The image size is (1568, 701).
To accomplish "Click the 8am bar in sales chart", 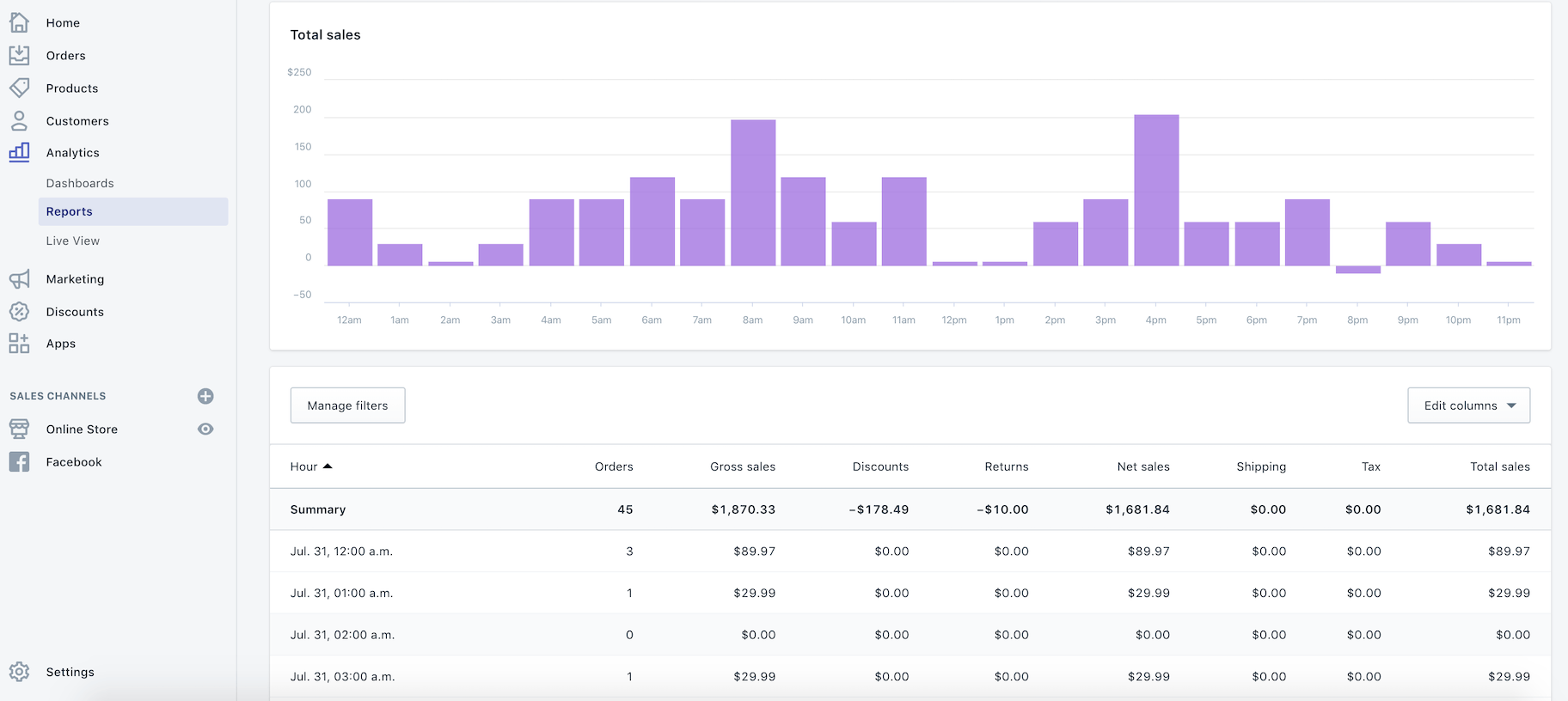I will tap(753, 192).
